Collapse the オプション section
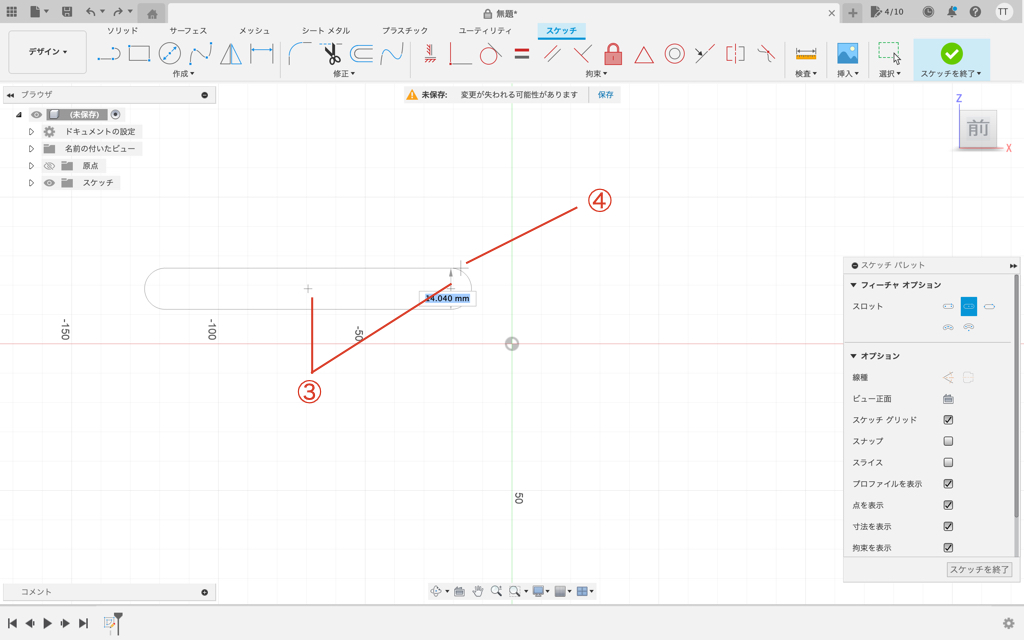The image size is (1024, 640). tap(854, 356)
